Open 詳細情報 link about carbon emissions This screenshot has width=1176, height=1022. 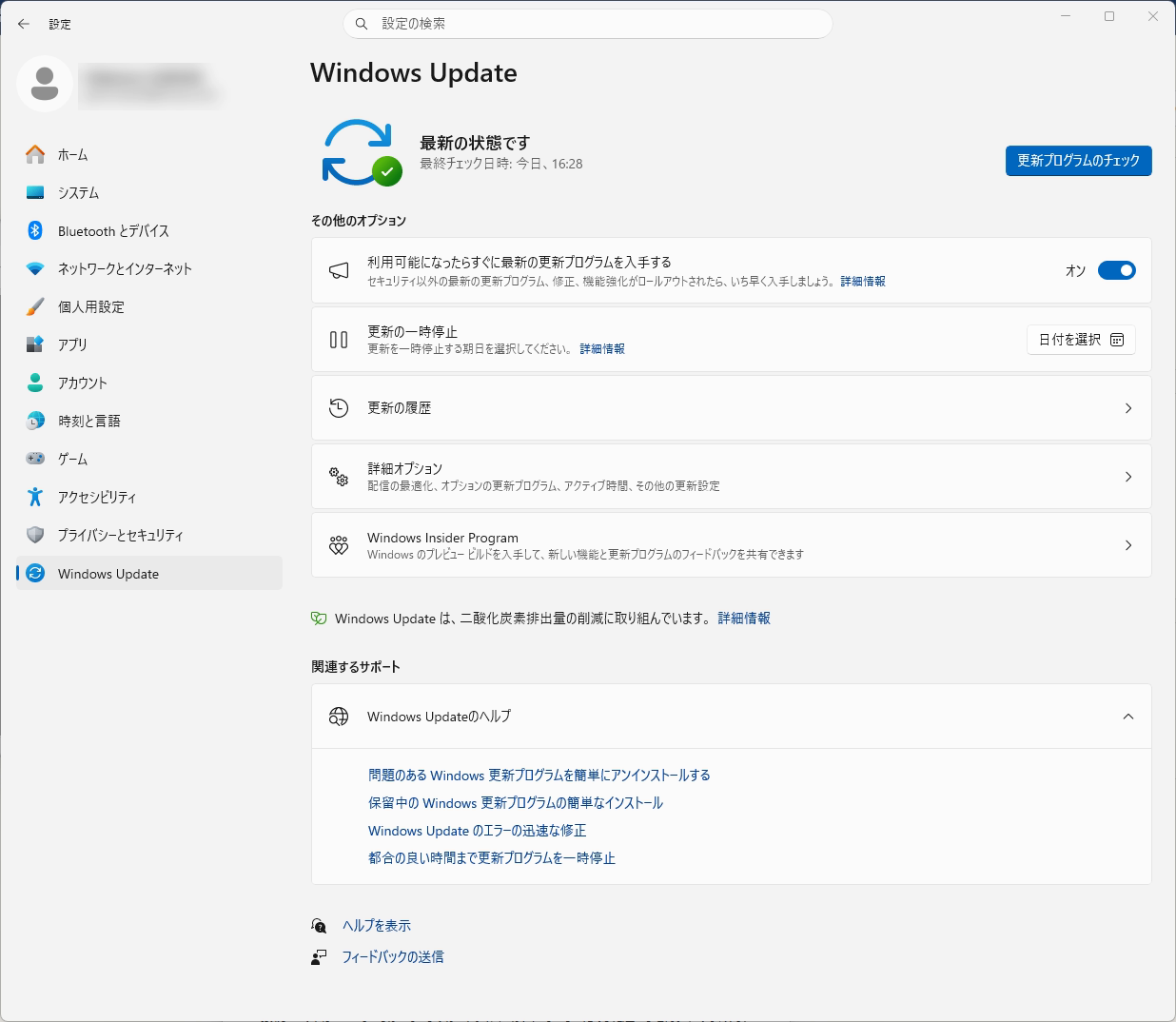[744, 619]
